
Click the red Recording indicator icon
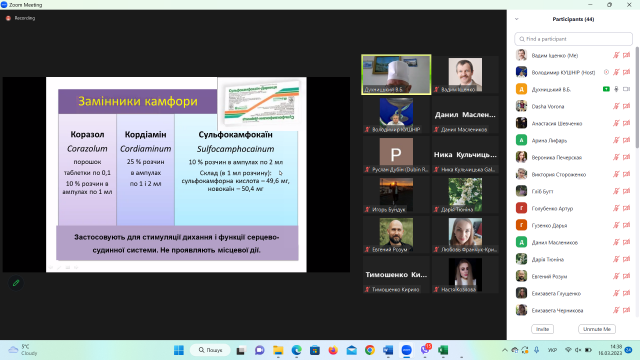tap(8, 18)
